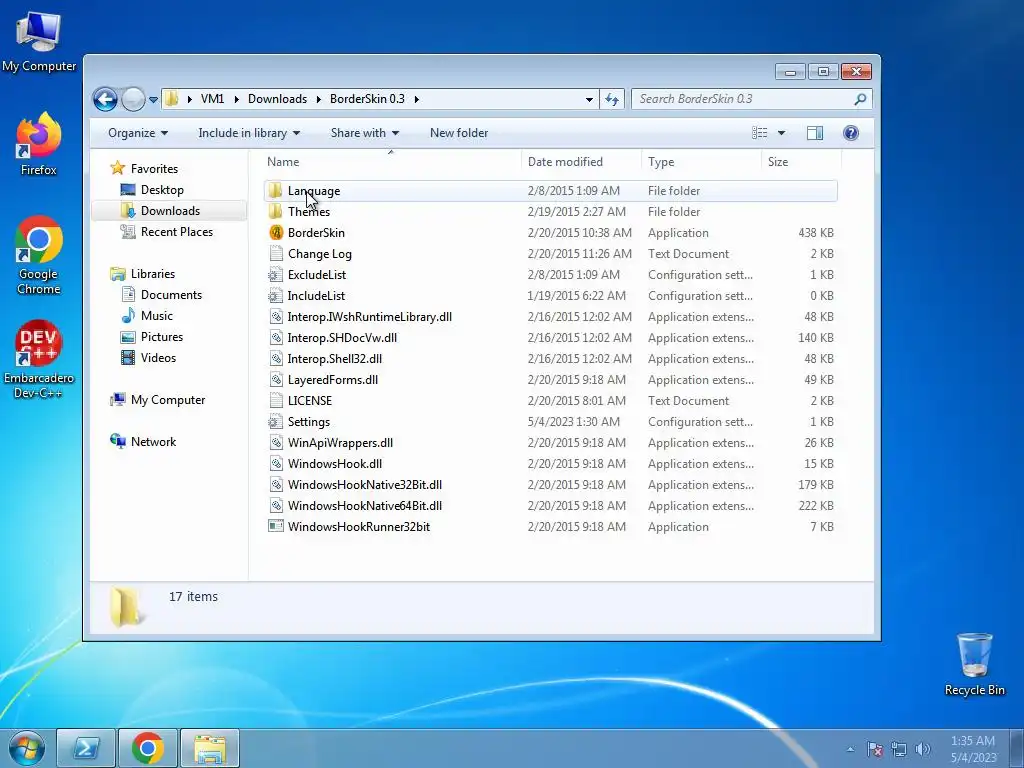Sort by the Type column header
Screen dimensions: 1024x768
tap(701, 162)
